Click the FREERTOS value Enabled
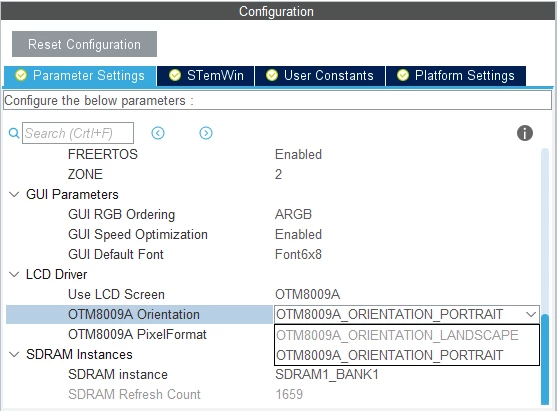558x412 pixels. point(298,154)
